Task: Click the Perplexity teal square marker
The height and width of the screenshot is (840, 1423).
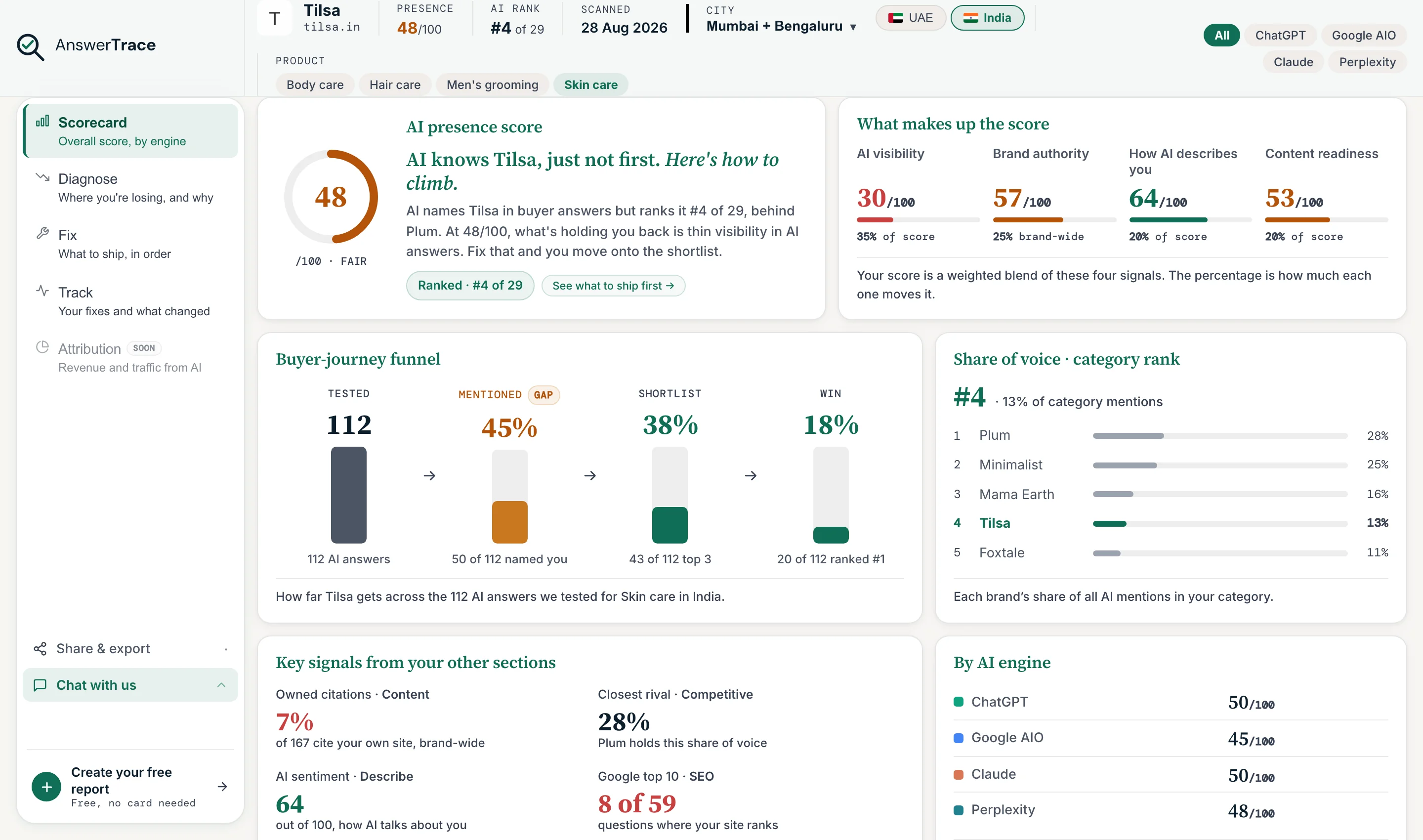Action: 958,810
